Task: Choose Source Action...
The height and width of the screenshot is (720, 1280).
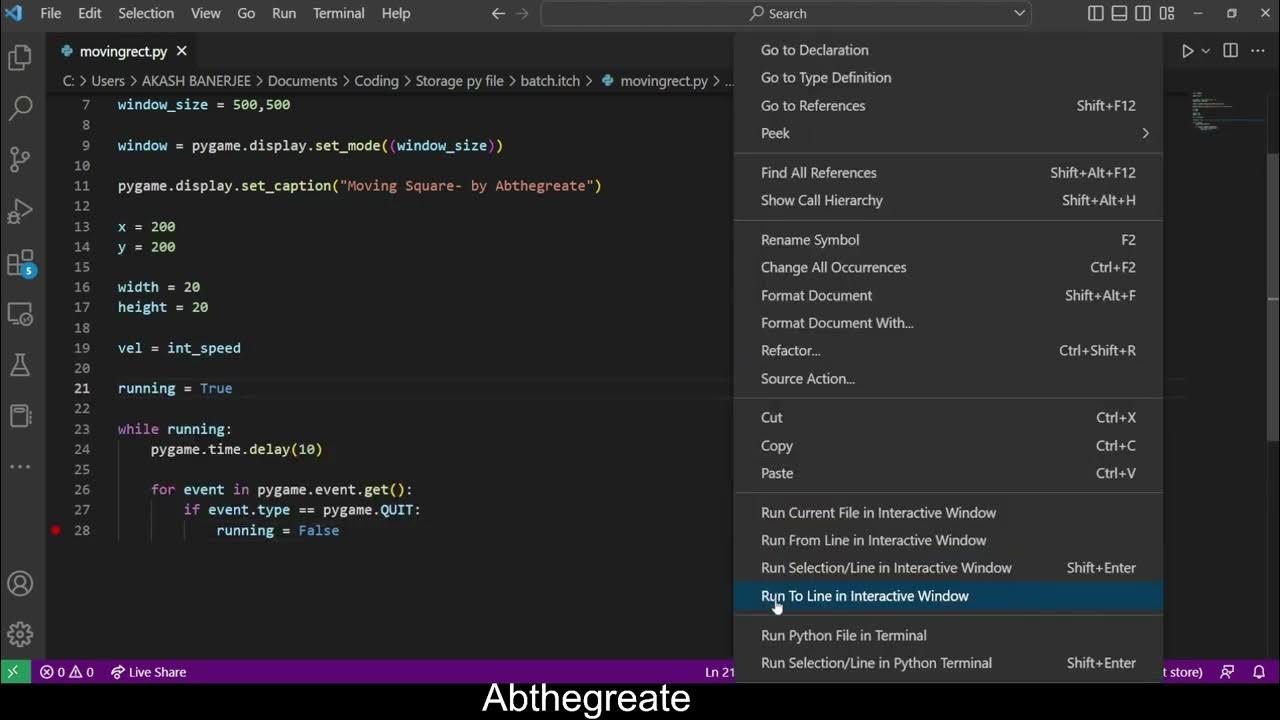Action: (948, 379)
